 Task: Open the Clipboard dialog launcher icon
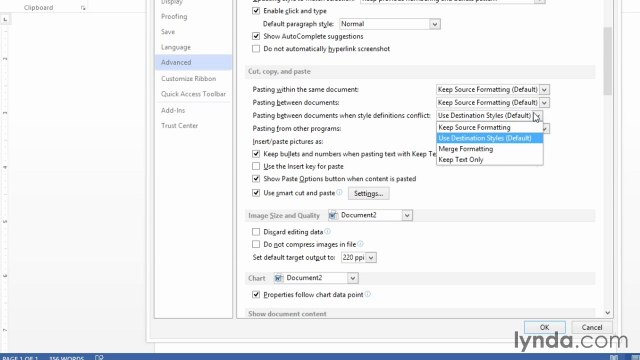pos(83,8)
